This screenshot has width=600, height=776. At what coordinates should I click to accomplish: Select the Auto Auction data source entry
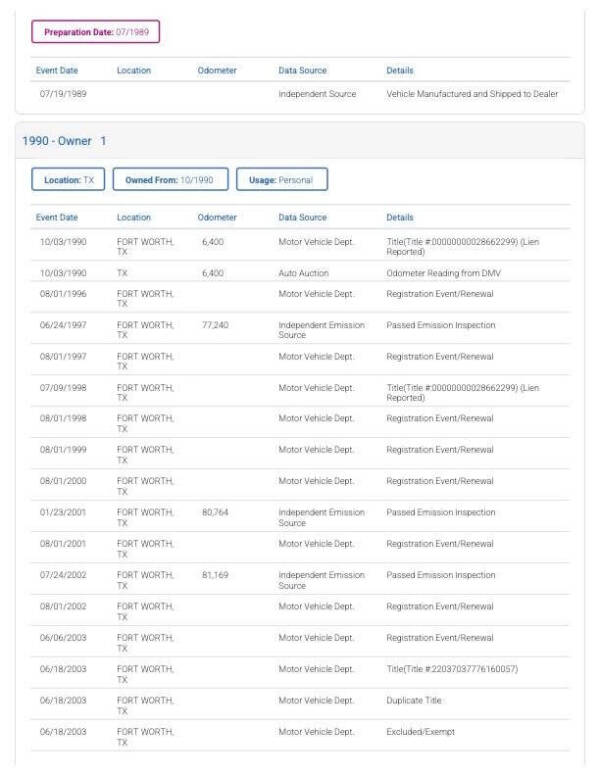[x=303, y=273]
